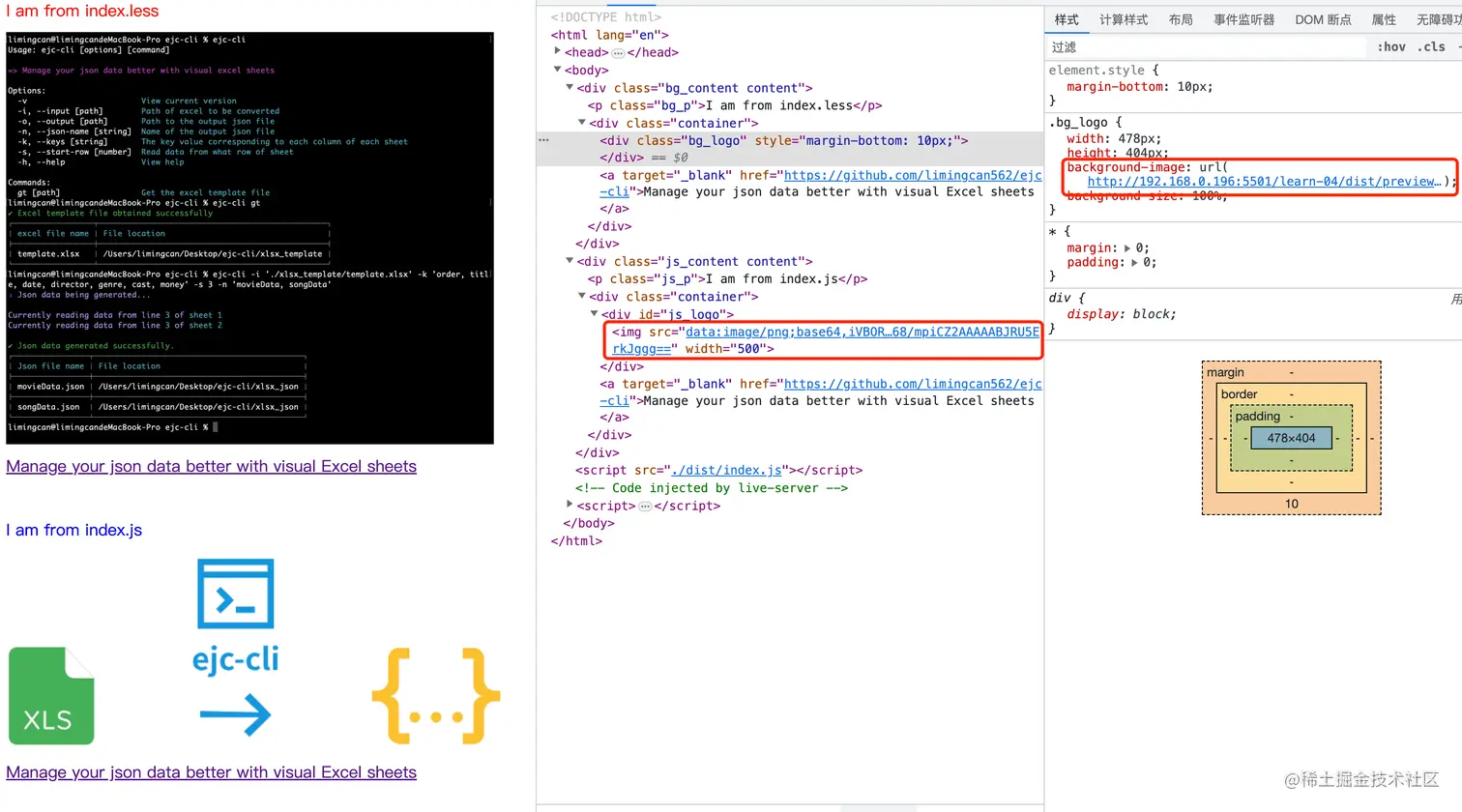Viewport: 1462px width, 812px height.
Task: Collapse the body element in the DOM tree
Action: tap(557, 70)
